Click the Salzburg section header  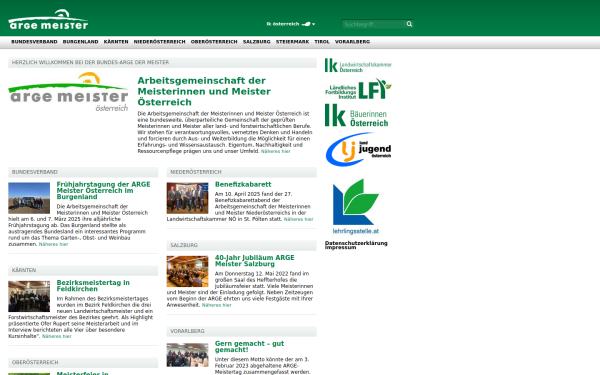[x=242, y=245]
